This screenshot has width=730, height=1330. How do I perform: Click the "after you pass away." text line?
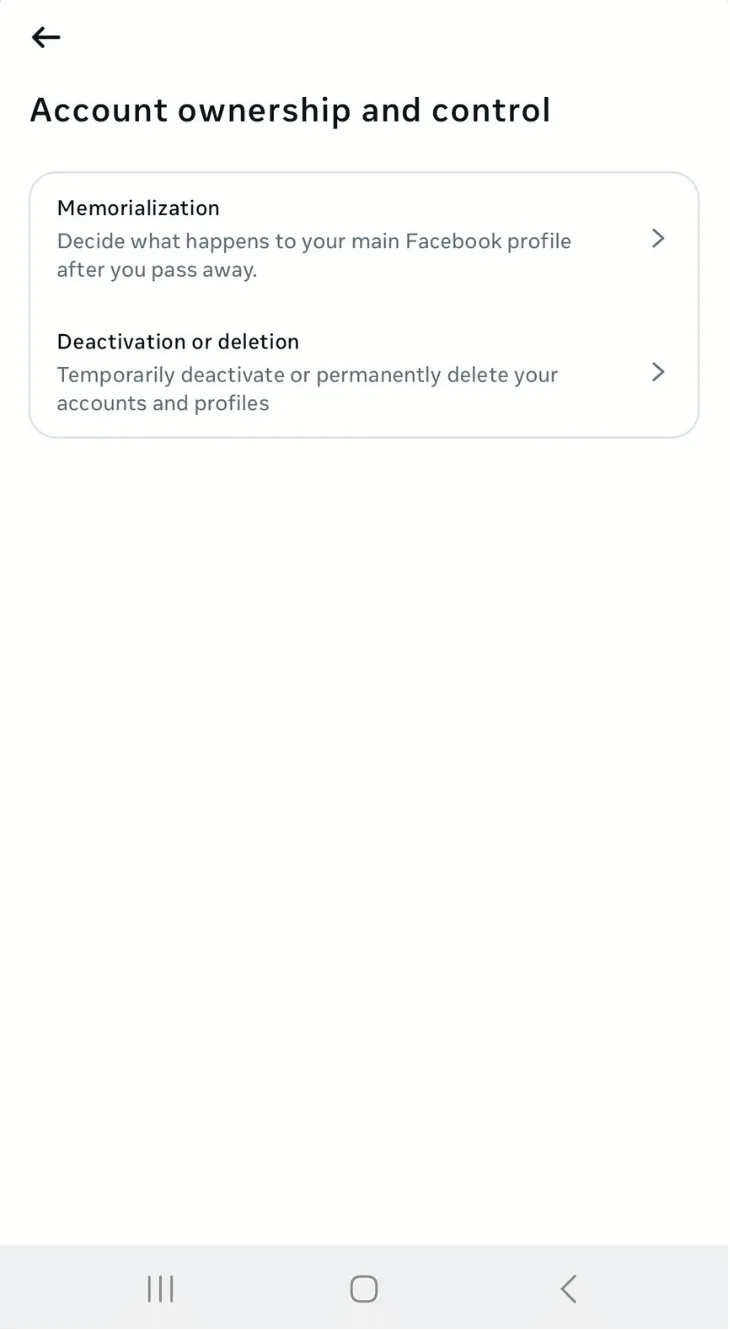(x=157, y=270)
